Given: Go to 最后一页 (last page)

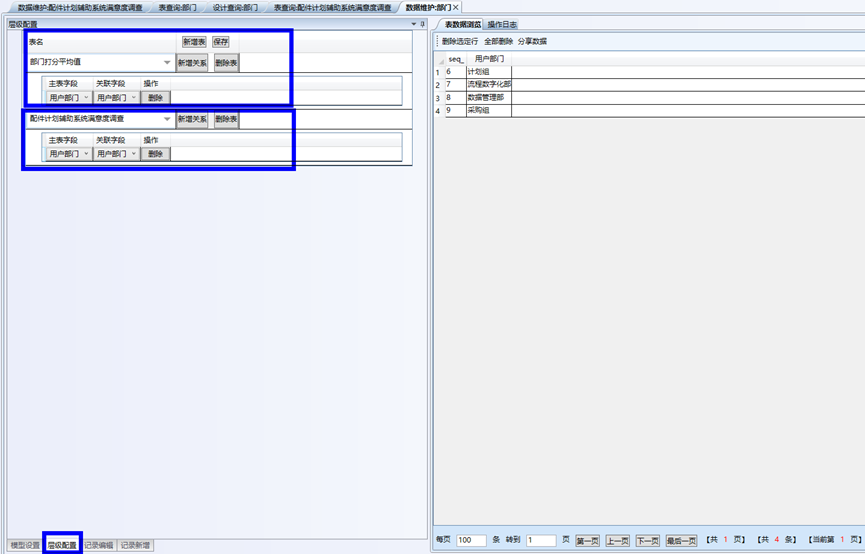Looking at the screenshot, I should pyautogui.click(x=681, y=541).
